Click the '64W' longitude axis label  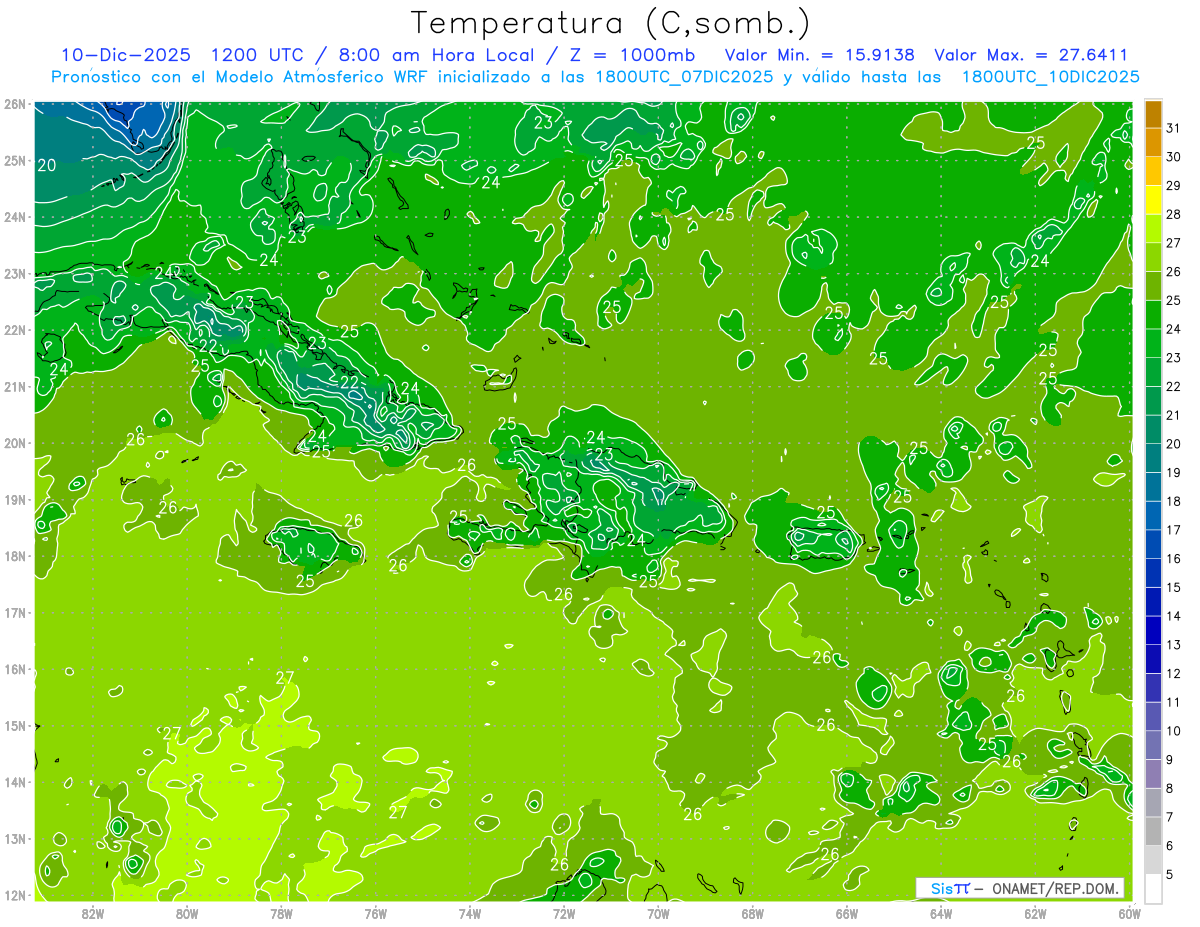point(940,913)
